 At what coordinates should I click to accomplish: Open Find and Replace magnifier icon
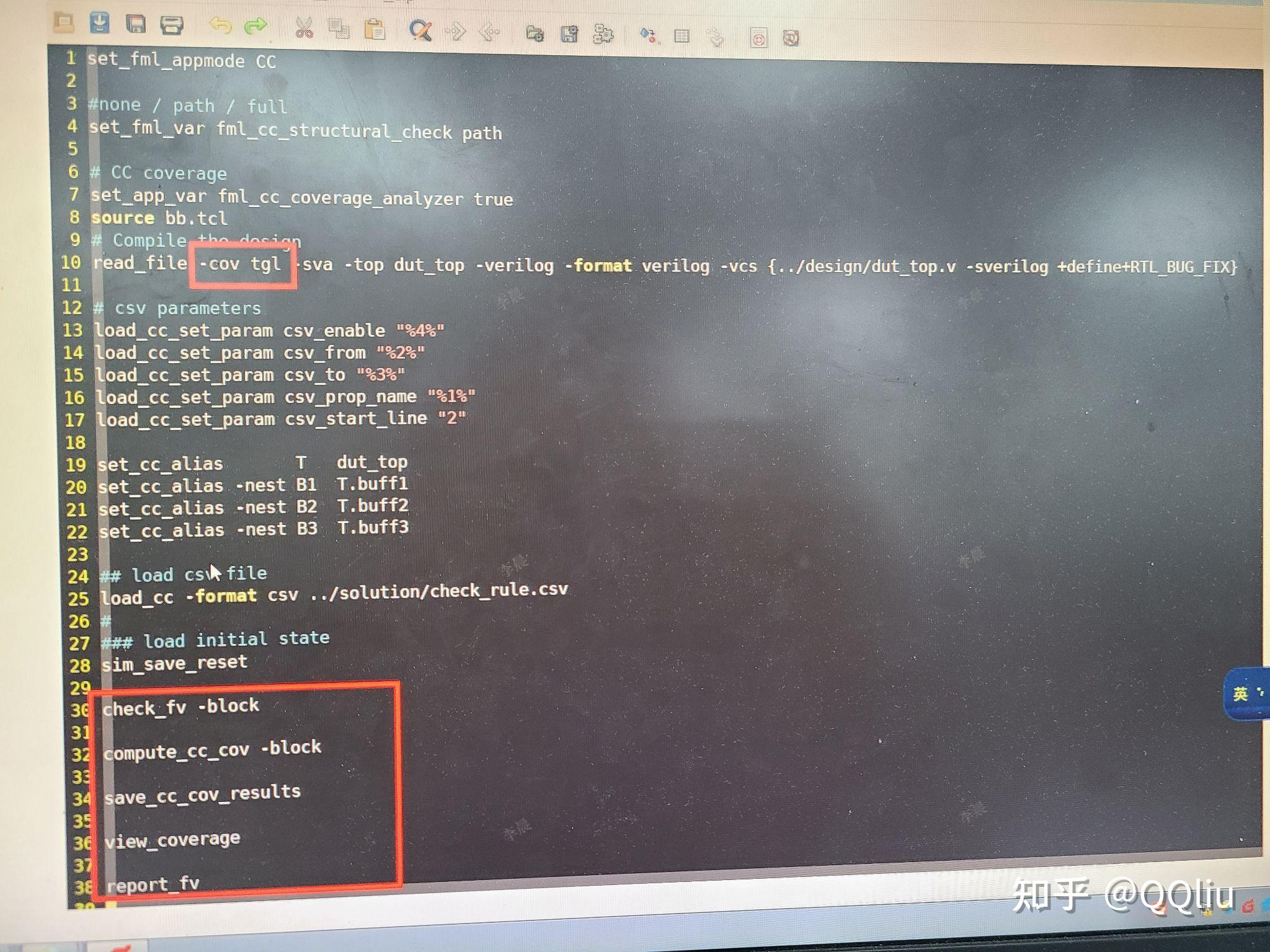[420, 30]
